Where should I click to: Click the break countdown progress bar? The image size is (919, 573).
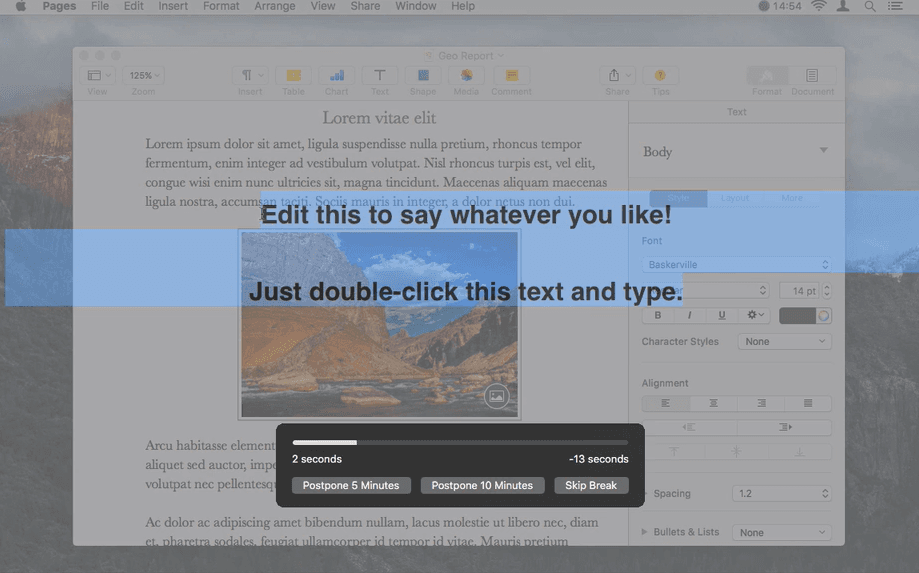pyautogui.click(x=460, y=442)
